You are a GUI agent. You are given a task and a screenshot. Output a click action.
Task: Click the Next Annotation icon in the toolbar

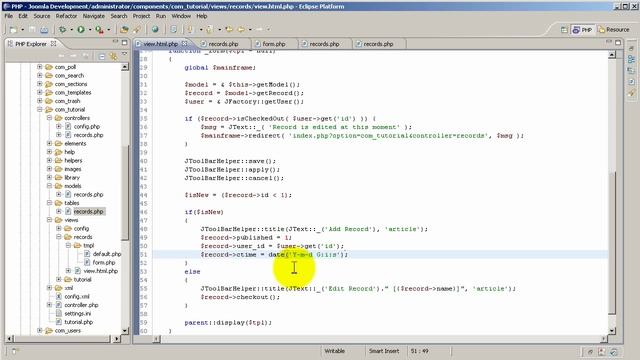click(x=190, y=29)
